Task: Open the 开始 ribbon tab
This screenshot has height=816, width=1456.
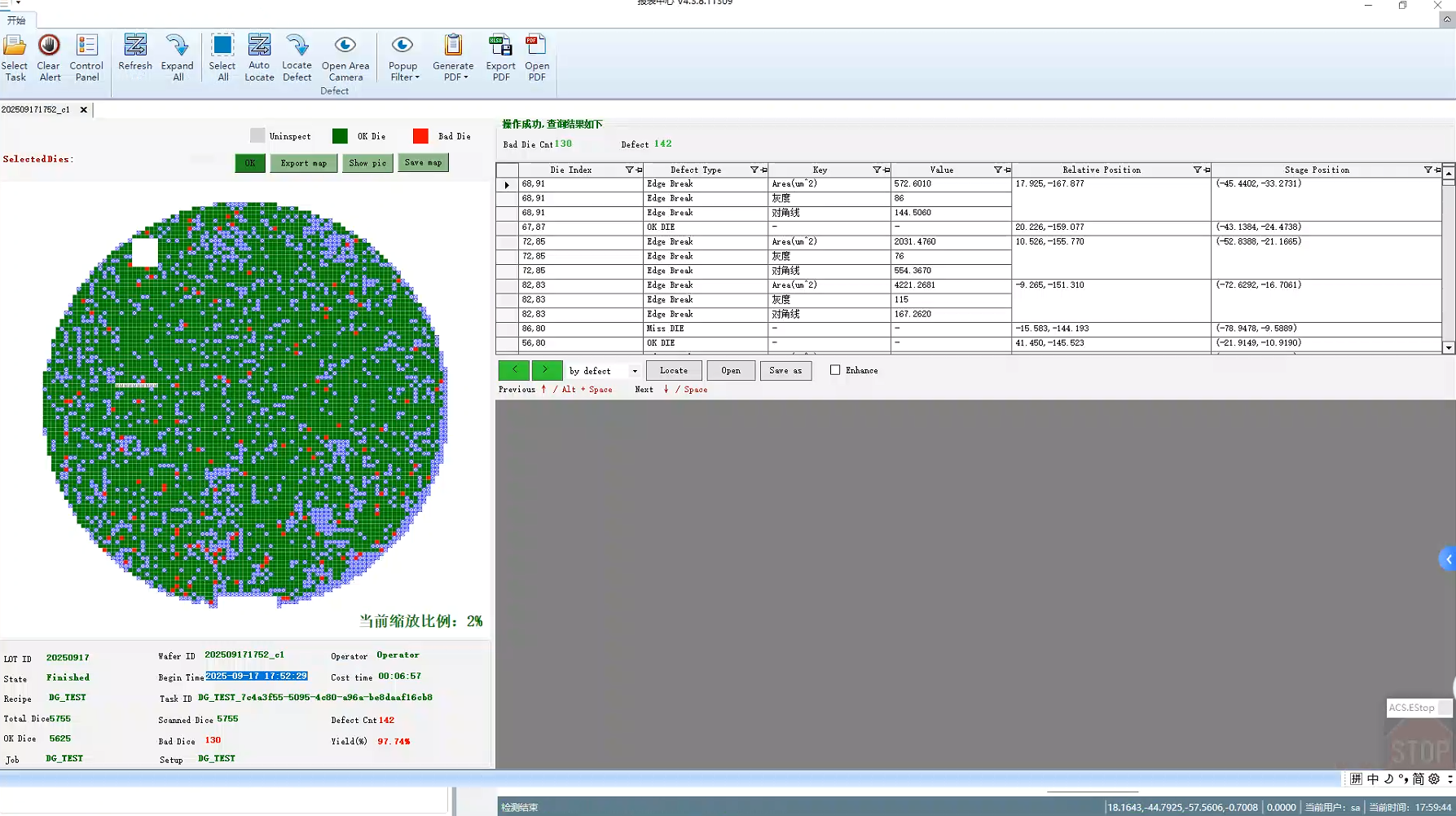Action: tap(16, 20)
